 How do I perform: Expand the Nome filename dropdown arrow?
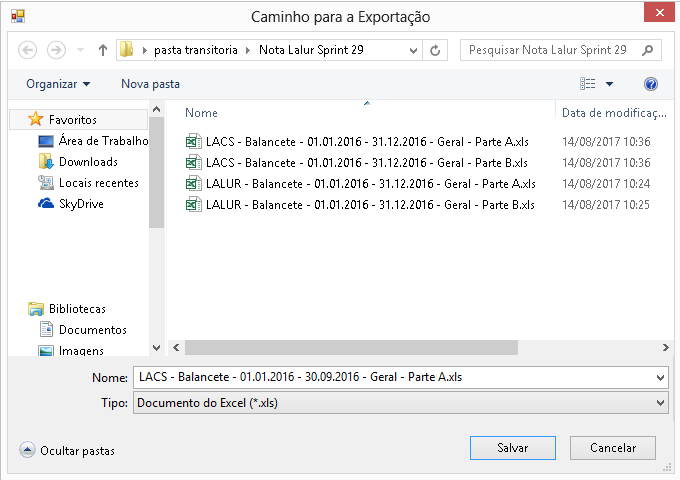[x=659, y=378]
